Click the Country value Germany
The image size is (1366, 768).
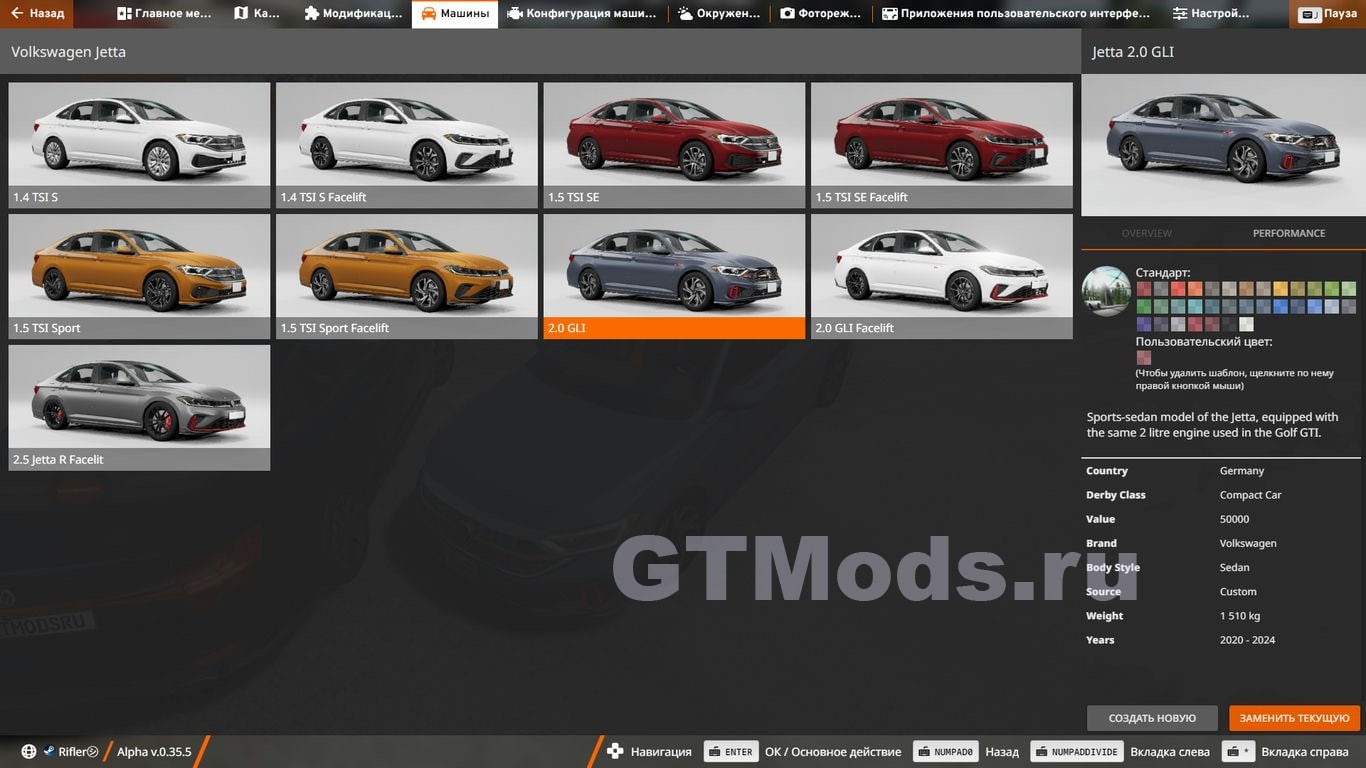pyautogui.click(x=1242, y=471)
